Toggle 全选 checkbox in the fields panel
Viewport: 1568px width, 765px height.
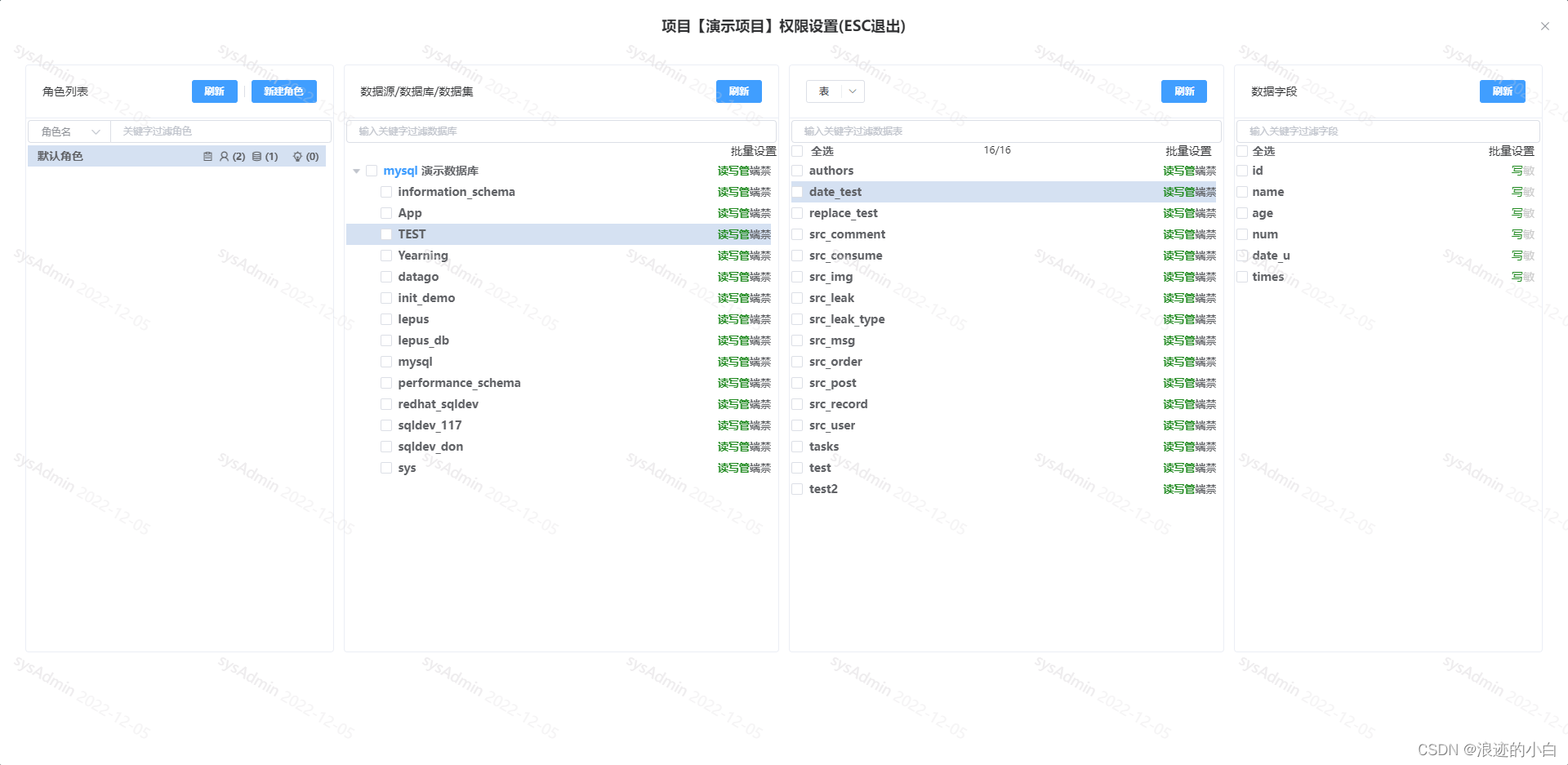(x=1242, y=151)
